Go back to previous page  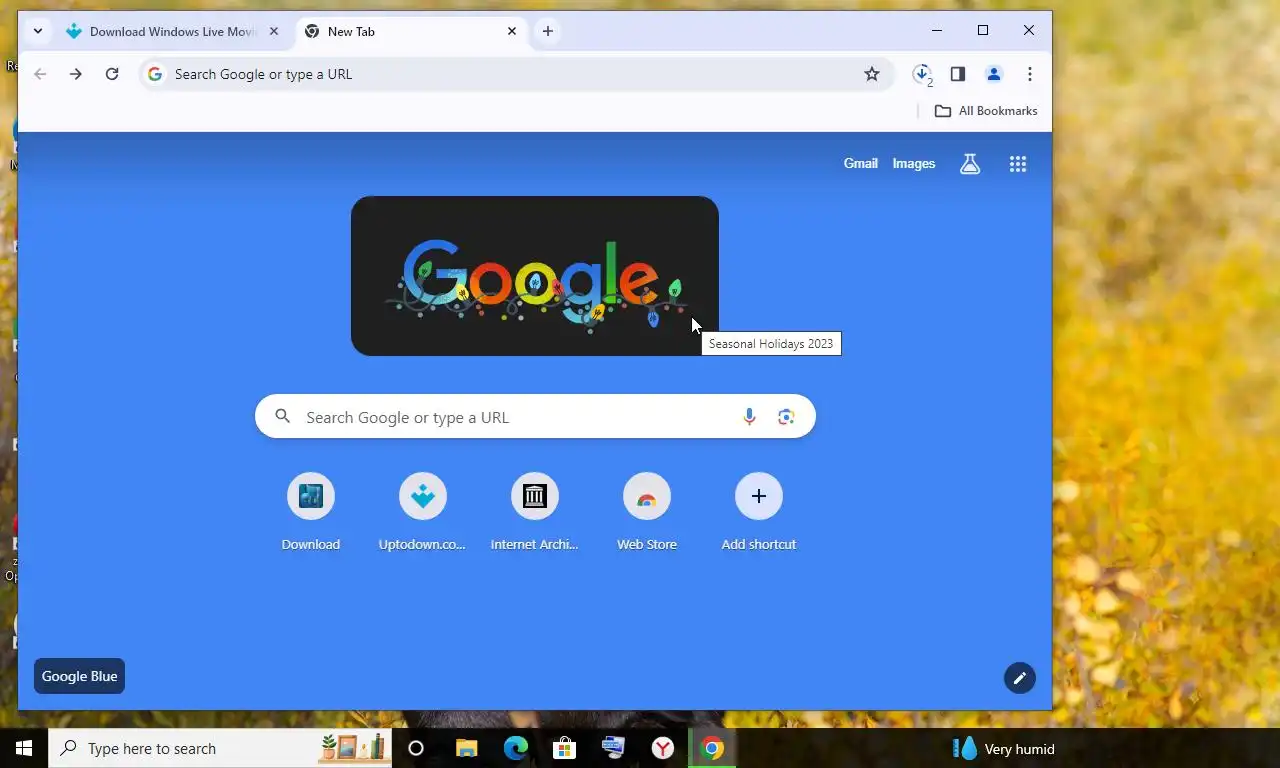pyautogui.click(x=40, y=74)
